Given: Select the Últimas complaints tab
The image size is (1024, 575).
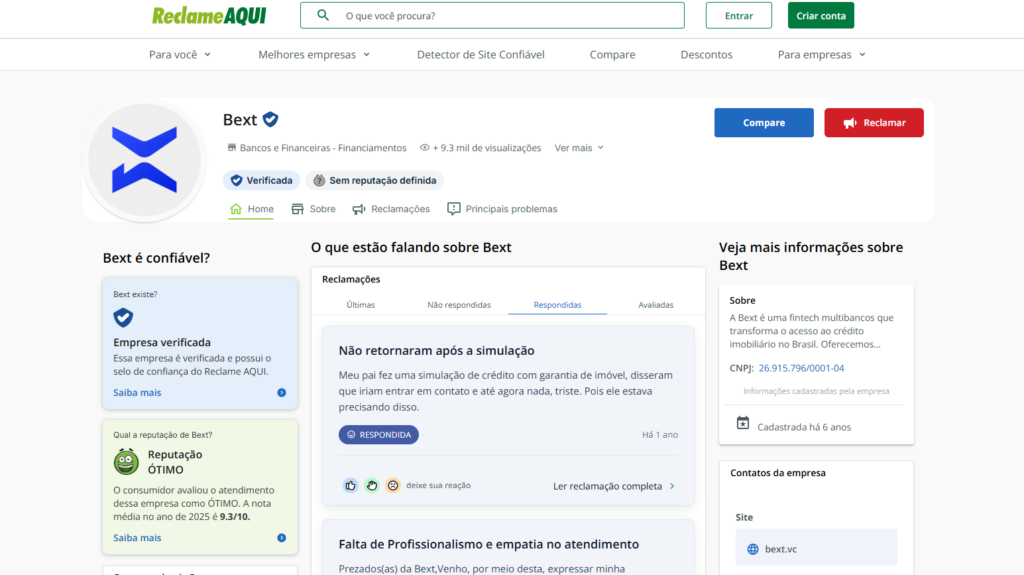Looking at the screenshot, I should 360,304.
